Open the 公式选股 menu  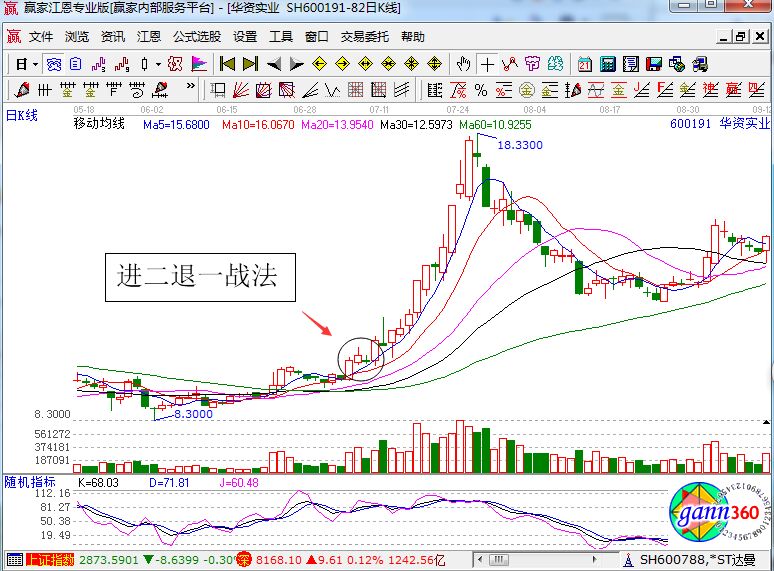click(x=197, y=37)
